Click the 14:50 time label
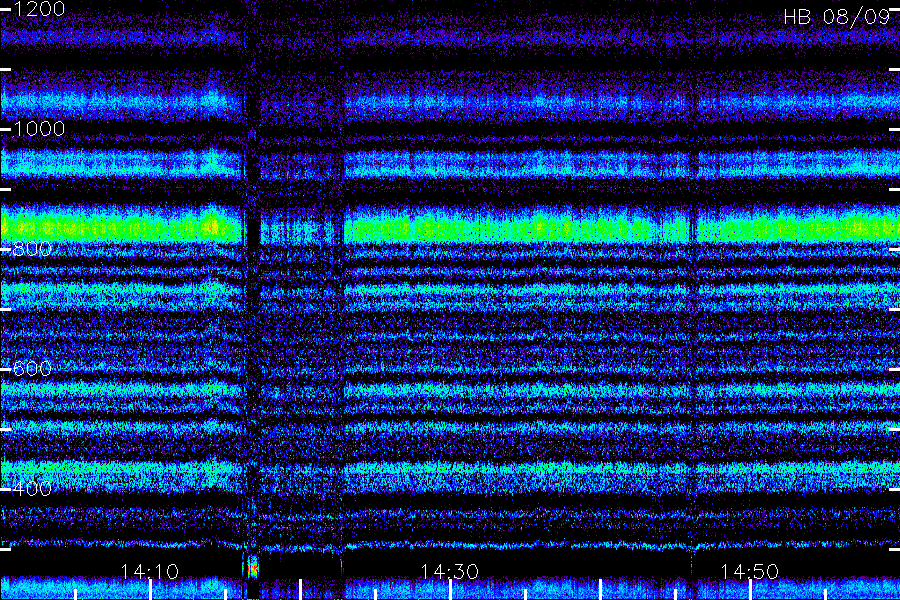Screen dimensions: 900x600 coord(750,571)
